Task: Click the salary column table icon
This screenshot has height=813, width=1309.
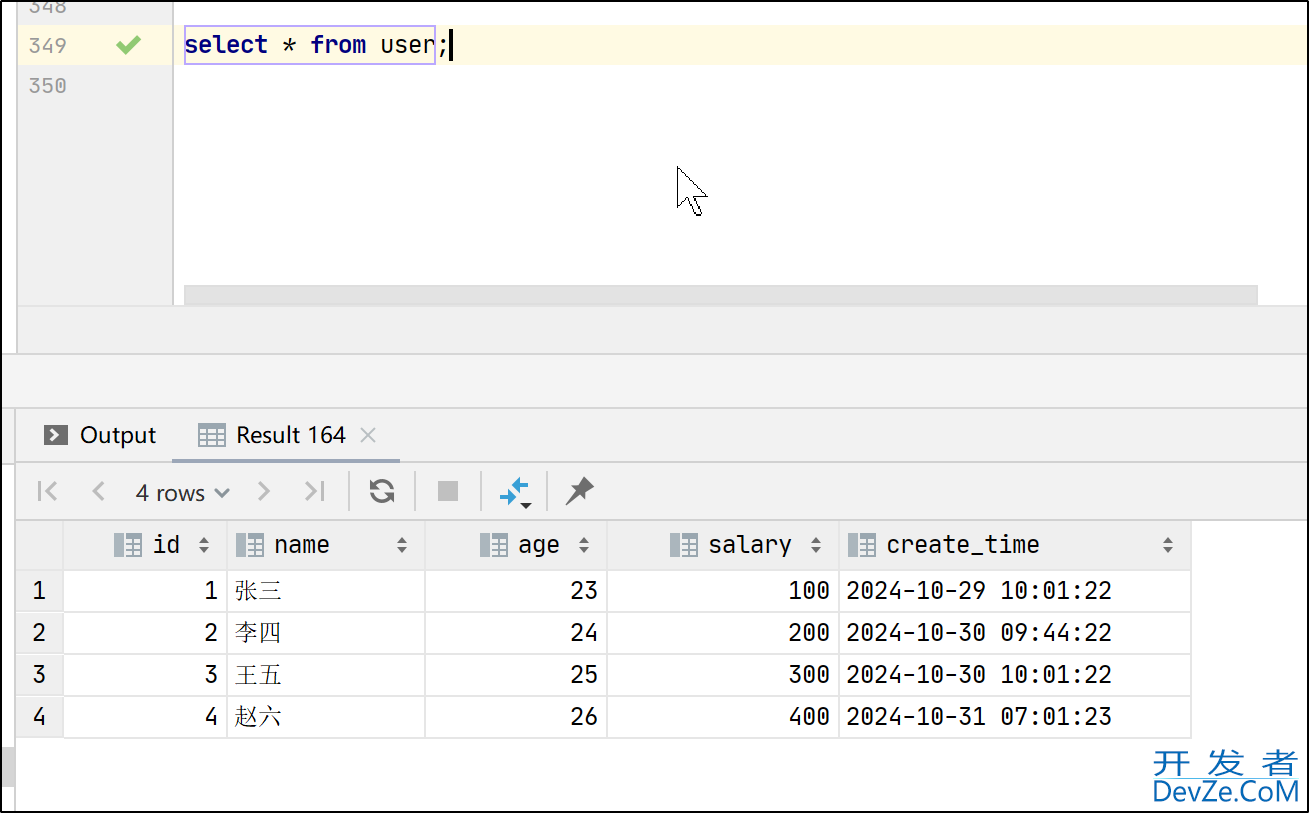Action: [684, 545]
